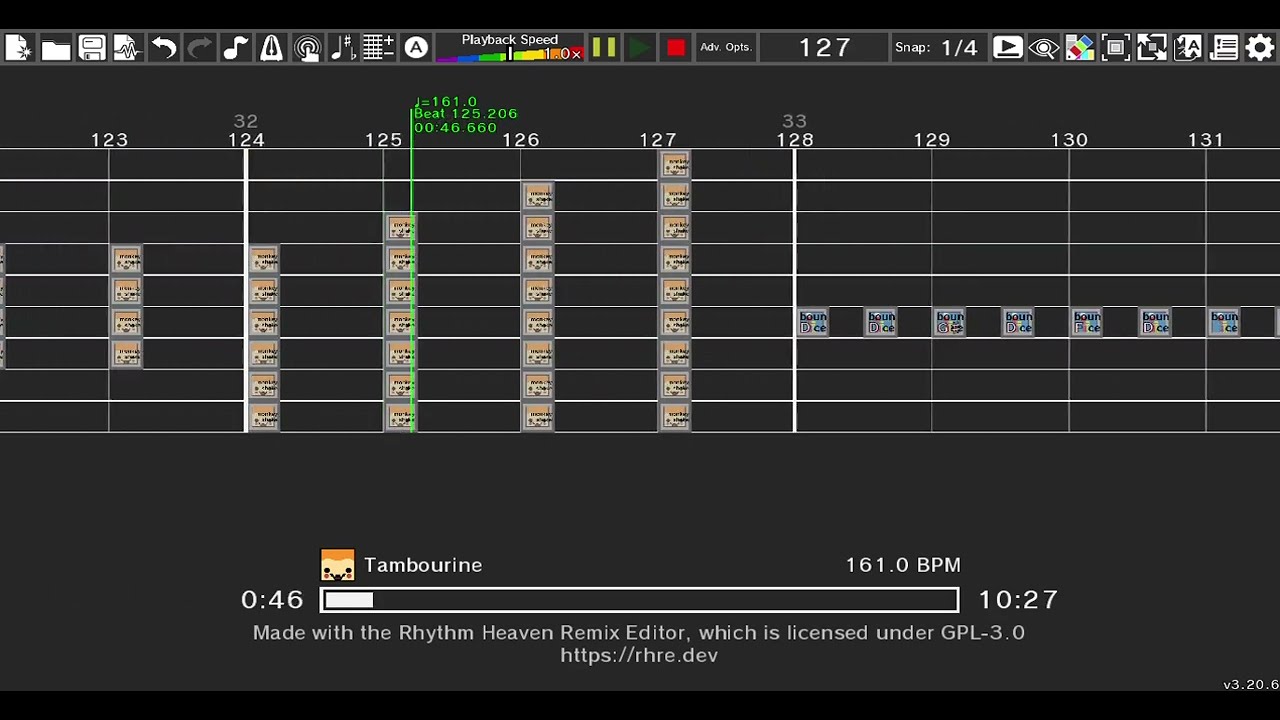This screenshot has width=1280, height=720.
Task: Click the version number v3.20.6
Action: (x=1251, y=685)
